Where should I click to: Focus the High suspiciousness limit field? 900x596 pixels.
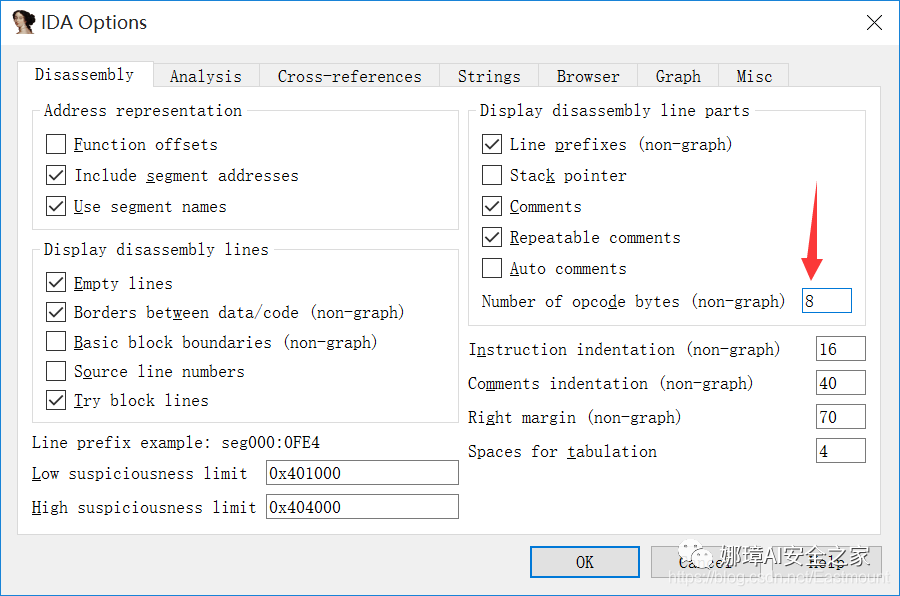[x=362, y=507]
